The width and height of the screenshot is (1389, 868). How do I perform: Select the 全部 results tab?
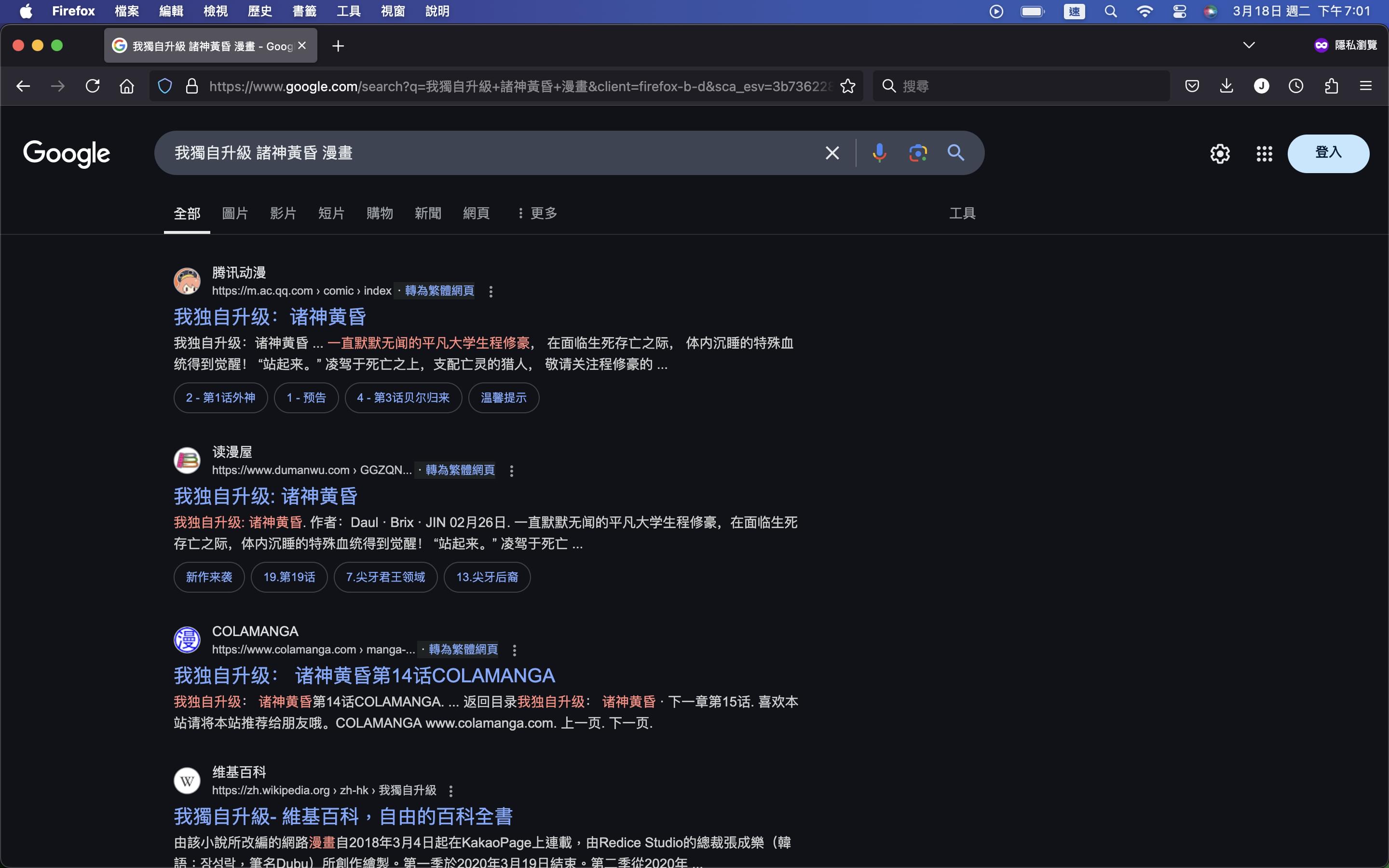187,214
